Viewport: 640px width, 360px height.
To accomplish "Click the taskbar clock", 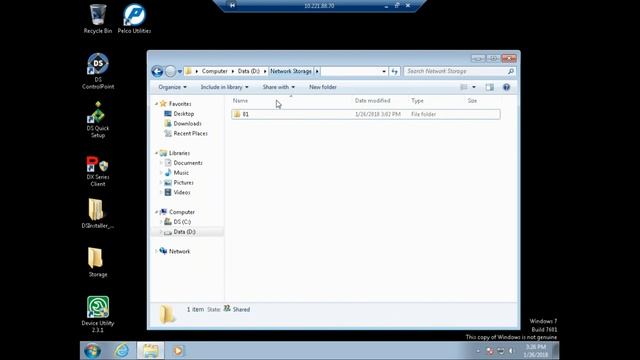I will (536, 351).
